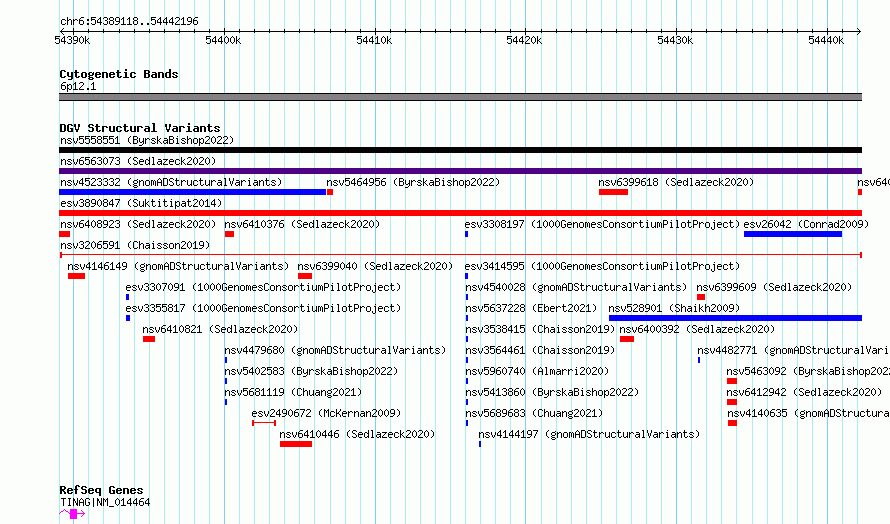Click the nsv6563073 purple variant bar
The image size is (890, 524).
tap(460, 171)
